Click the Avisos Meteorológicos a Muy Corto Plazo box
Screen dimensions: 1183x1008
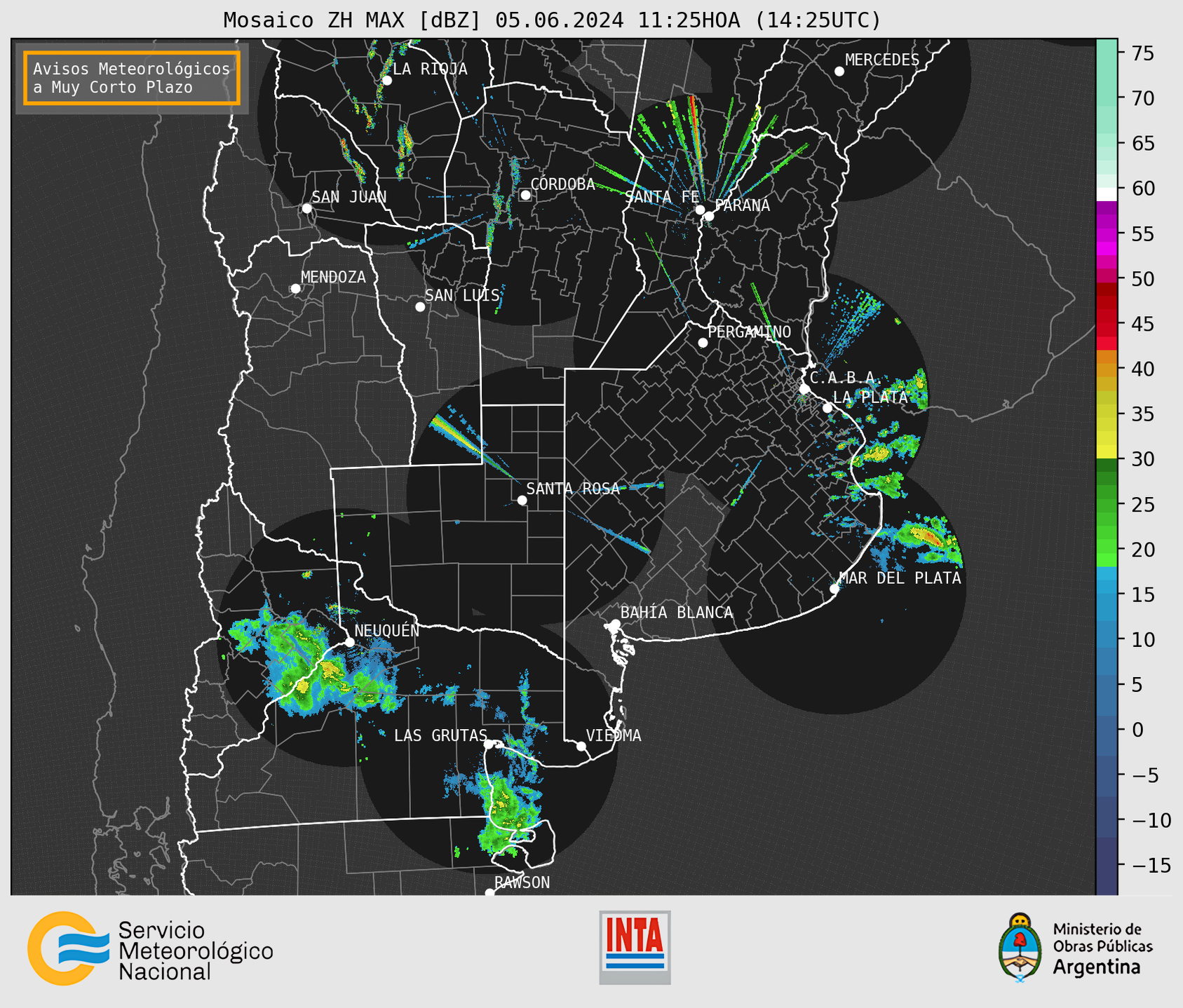coord(132,78)
